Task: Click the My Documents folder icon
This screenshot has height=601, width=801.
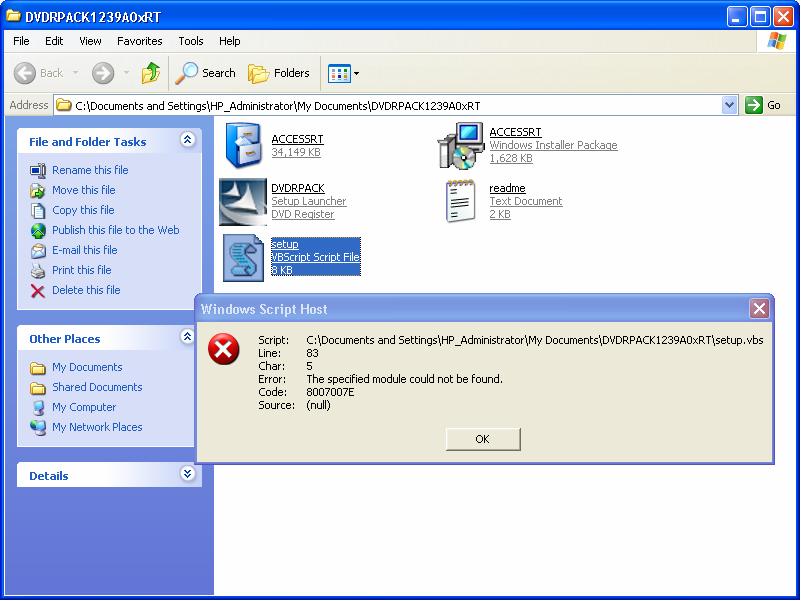Action: point(38,368)
